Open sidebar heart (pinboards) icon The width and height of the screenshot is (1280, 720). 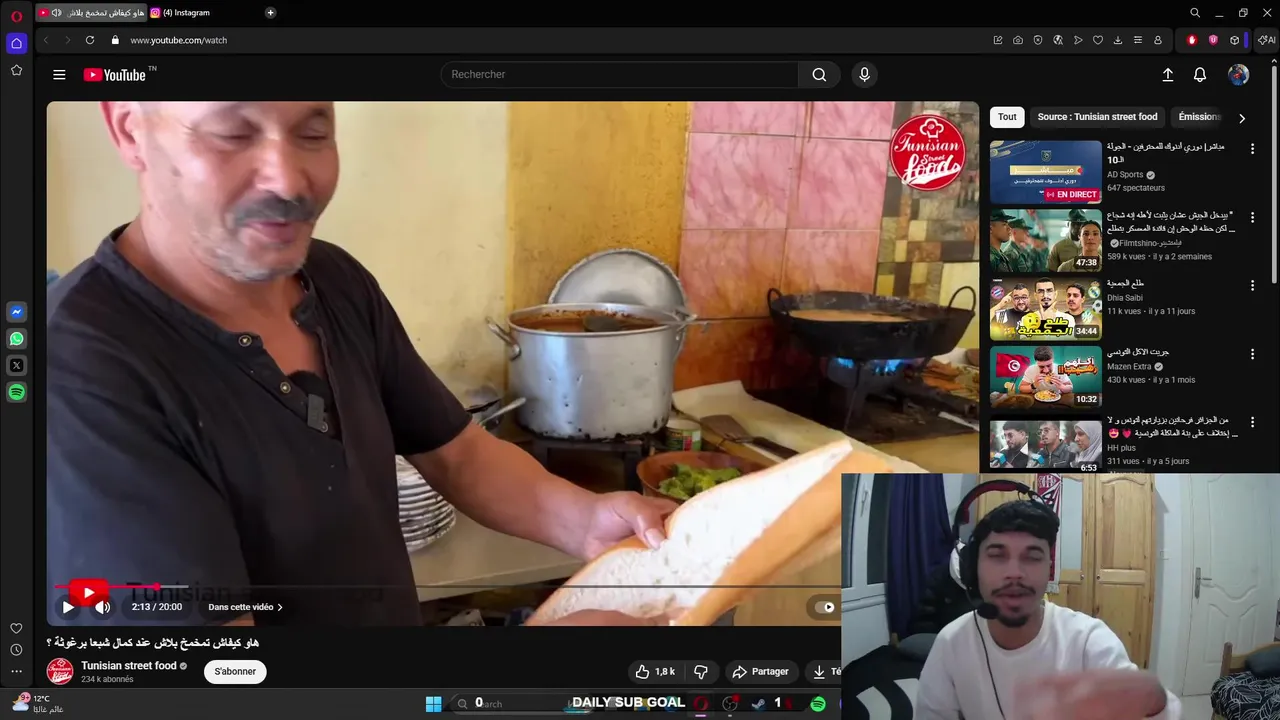pyautogui.click(x=16, y=628)
